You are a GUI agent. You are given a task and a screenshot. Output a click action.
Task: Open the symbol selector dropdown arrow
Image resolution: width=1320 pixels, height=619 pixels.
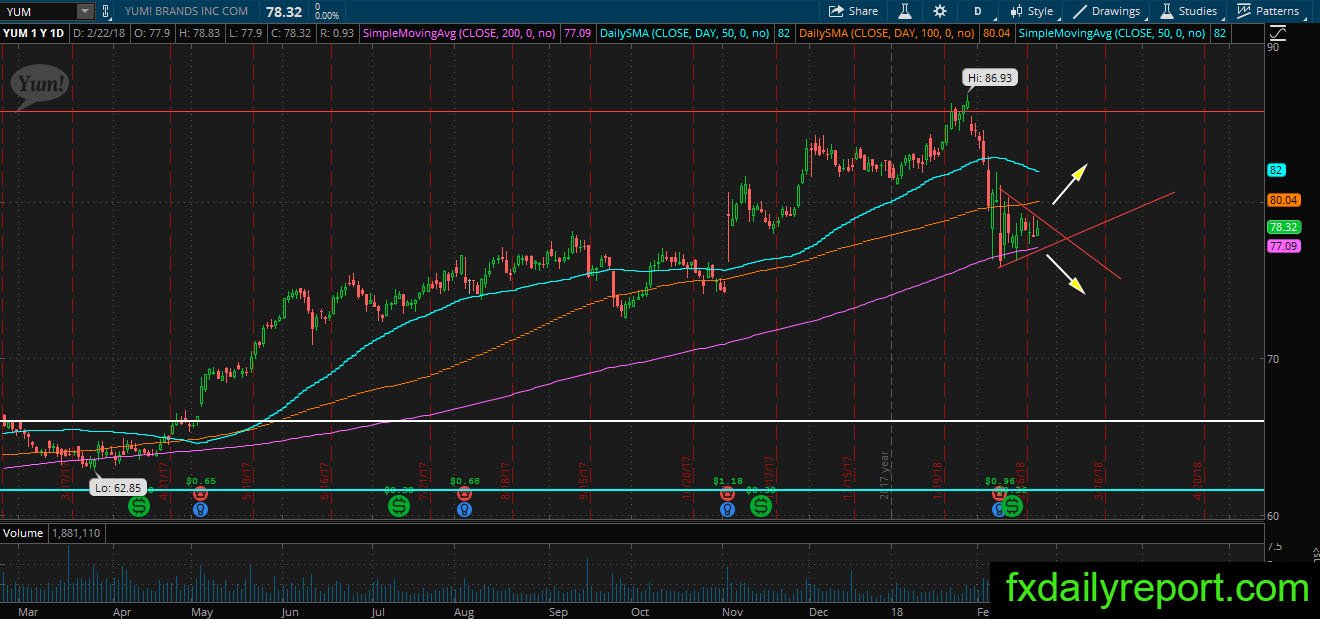coord(84,11)
